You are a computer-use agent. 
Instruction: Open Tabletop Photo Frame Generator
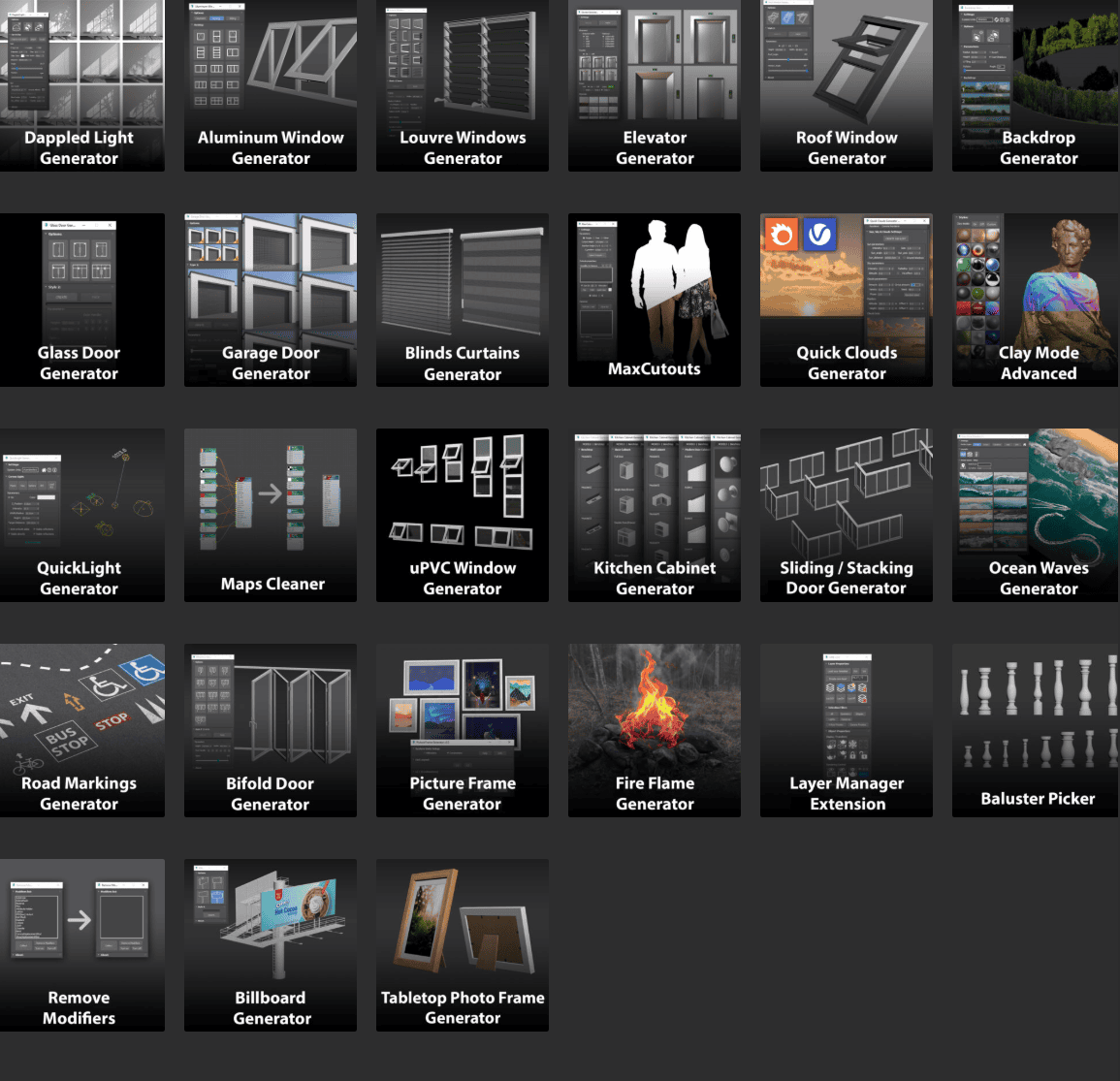463,945
